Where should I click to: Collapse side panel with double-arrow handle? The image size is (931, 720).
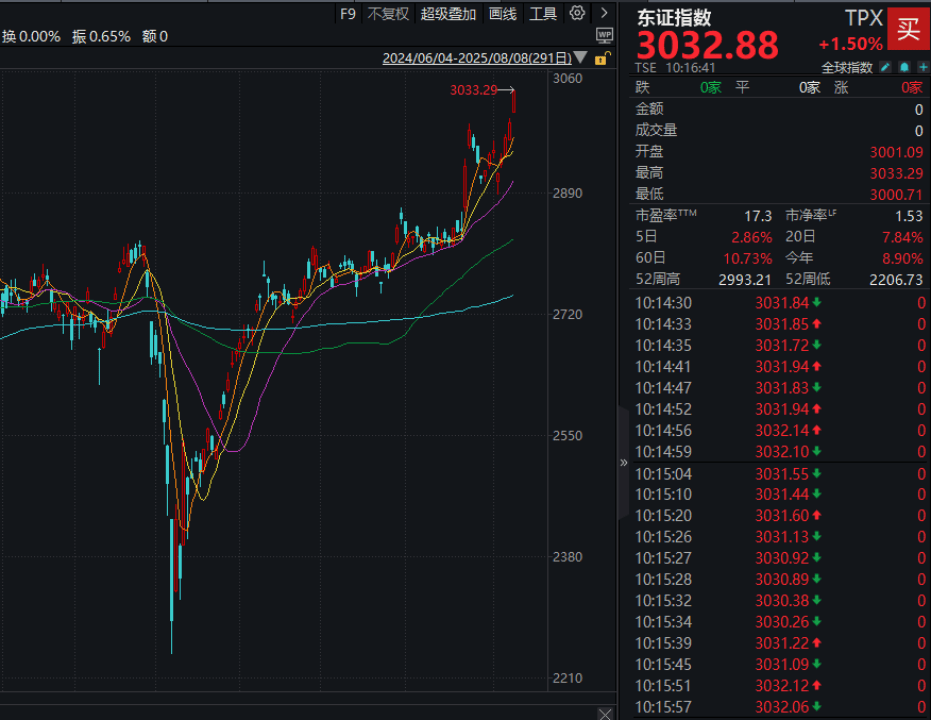623,462
